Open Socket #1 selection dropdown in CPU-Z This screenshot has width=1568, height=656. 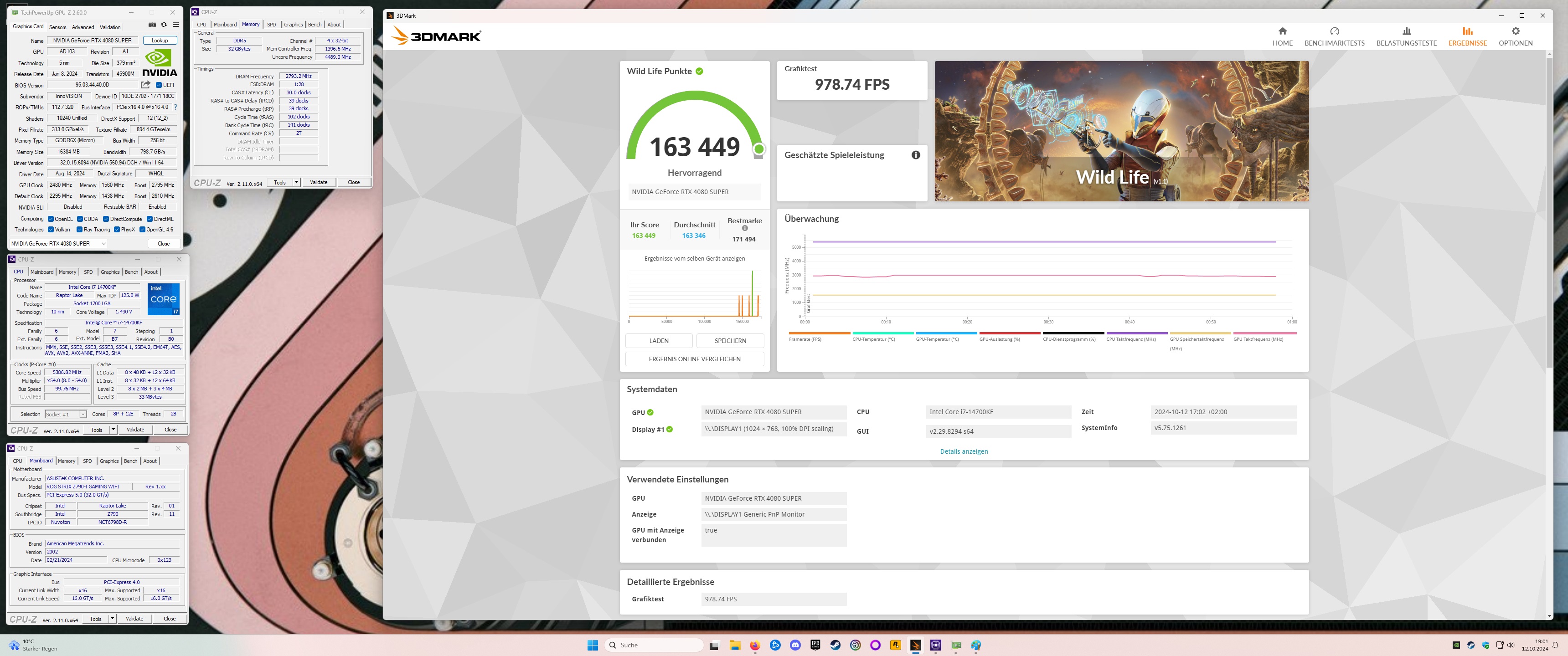[x=66, y=415]
